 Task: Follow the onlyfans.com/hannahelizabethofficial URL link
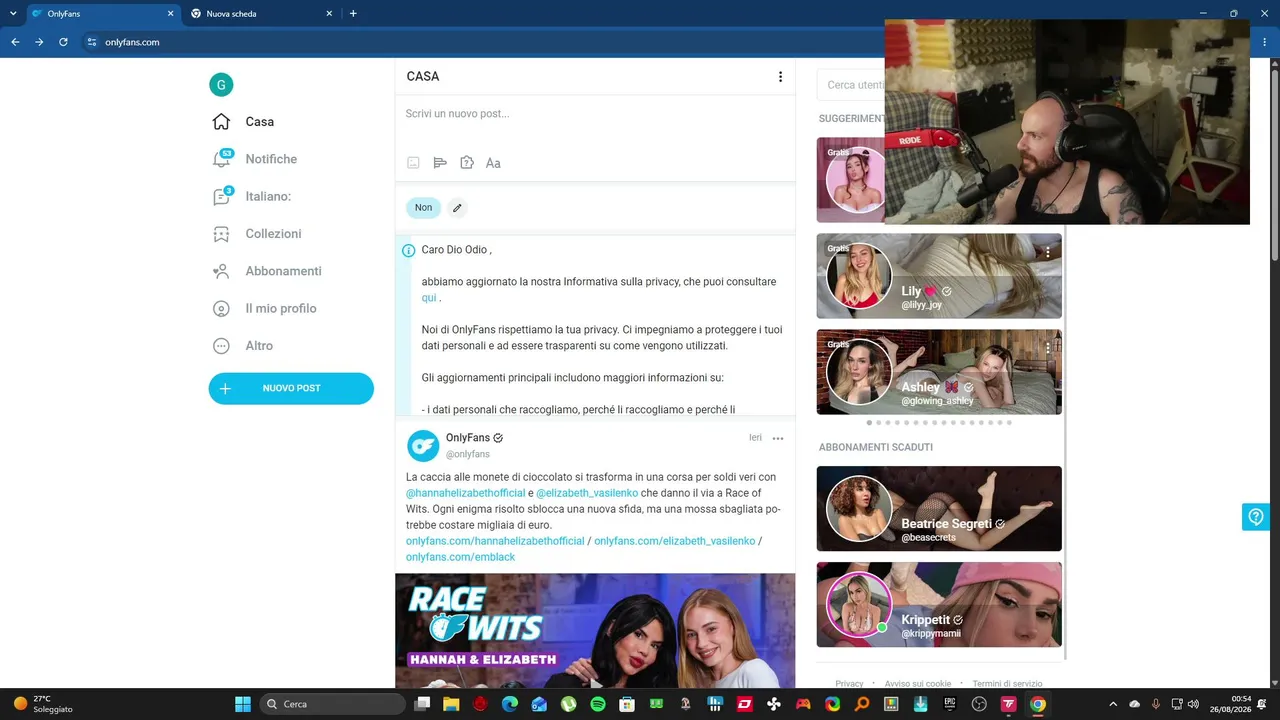pyautogui.click(x=495, y=541)
